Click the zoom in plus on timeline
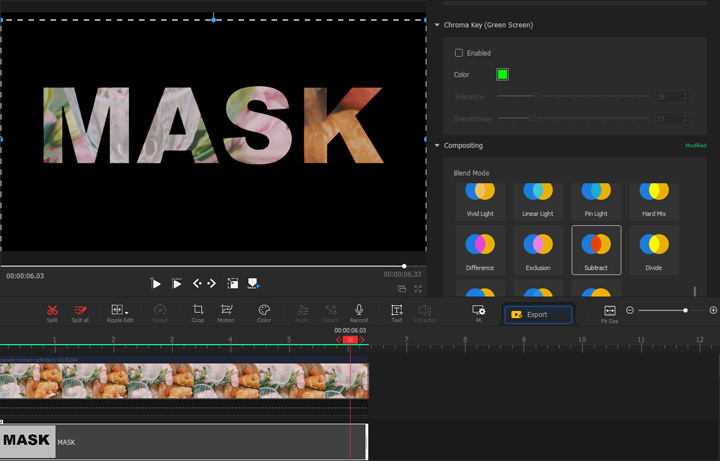This screenshot has width=720, height=461. click(713, 311)
